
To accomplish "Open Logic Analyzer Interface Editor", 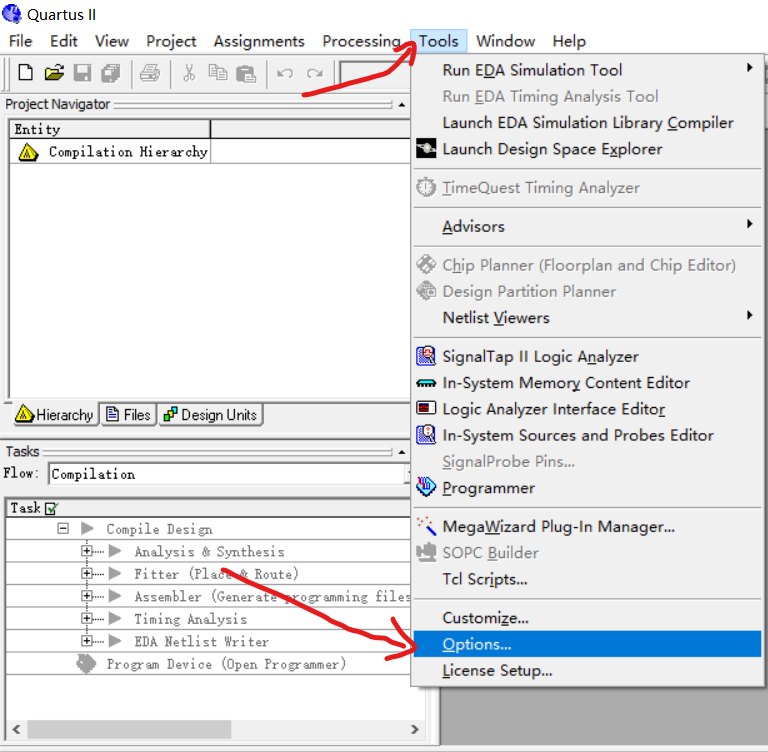I will click(553, 409).
